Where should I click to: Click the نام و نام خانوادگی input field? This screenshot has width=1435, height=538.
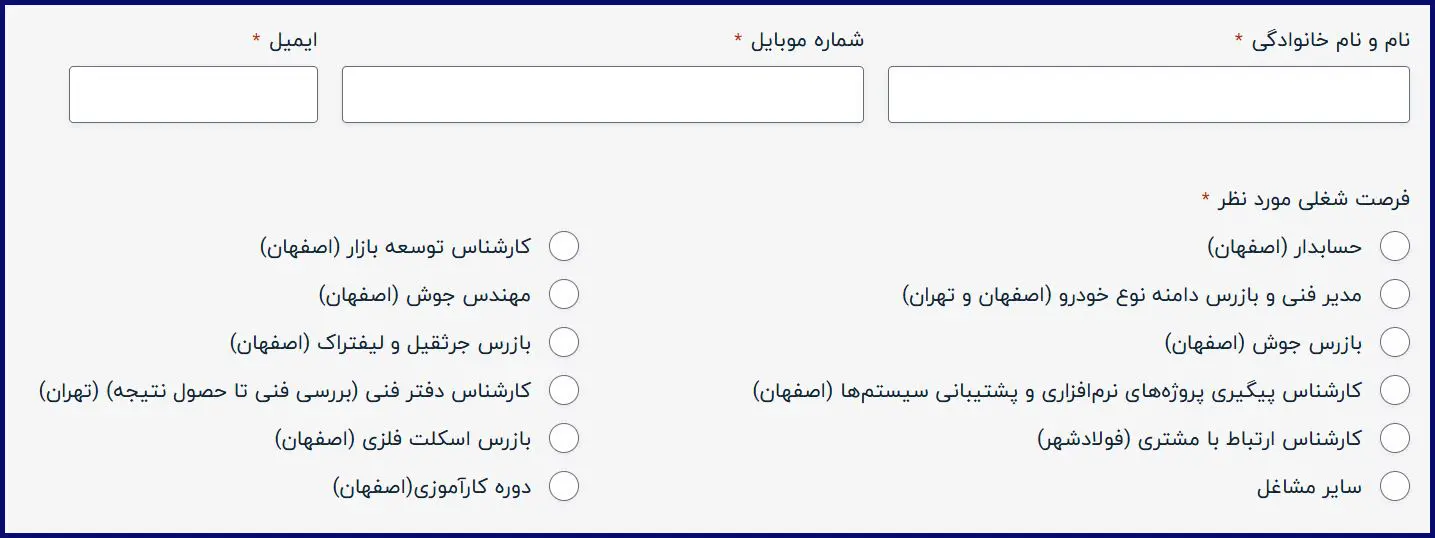pyautogui.click(x=1148, y=95)
